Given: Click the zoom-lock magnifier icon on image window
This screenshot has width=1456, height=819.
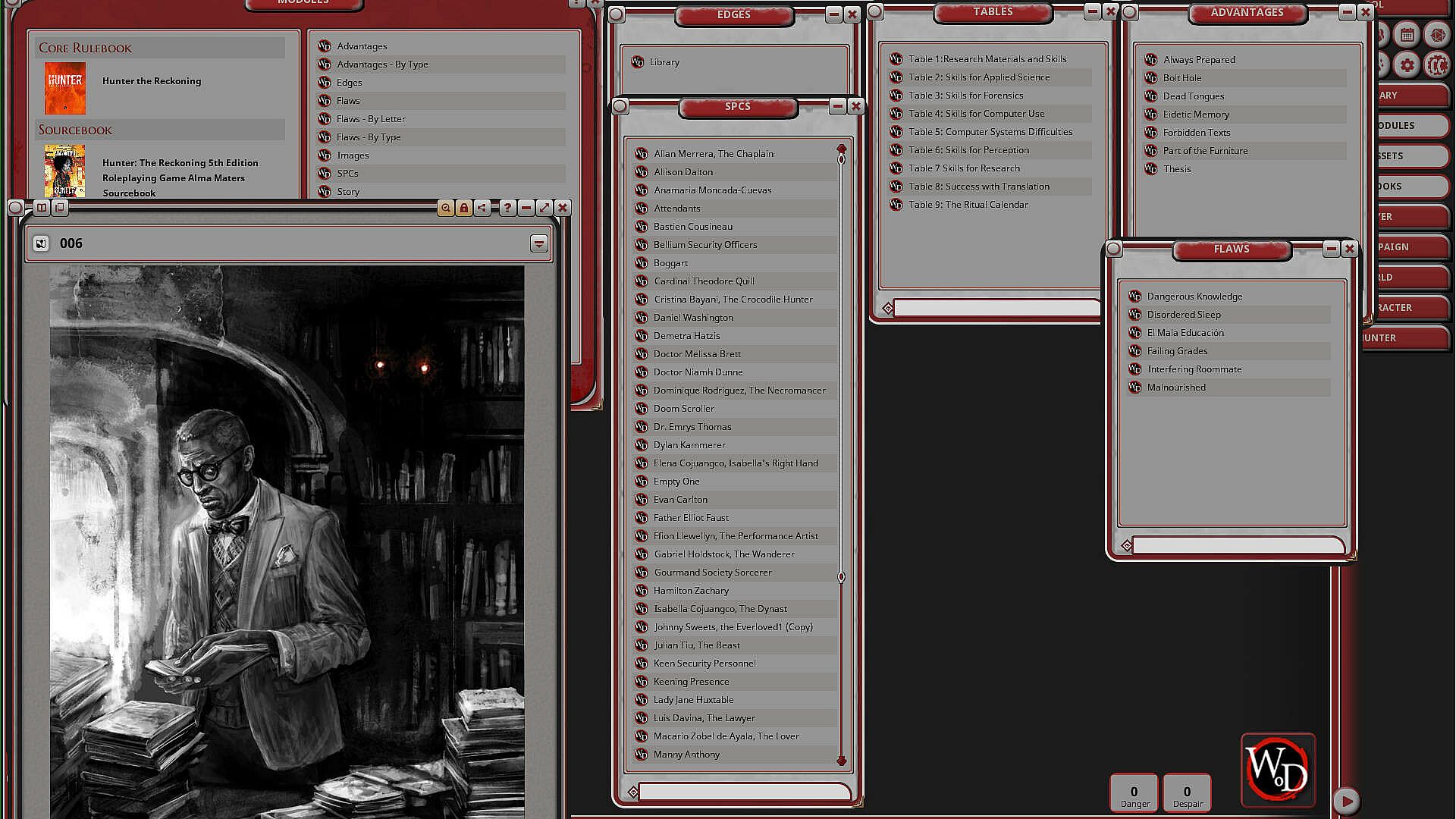Looking at the screenshot, I should pyautogui.click(x=446, y=208).
